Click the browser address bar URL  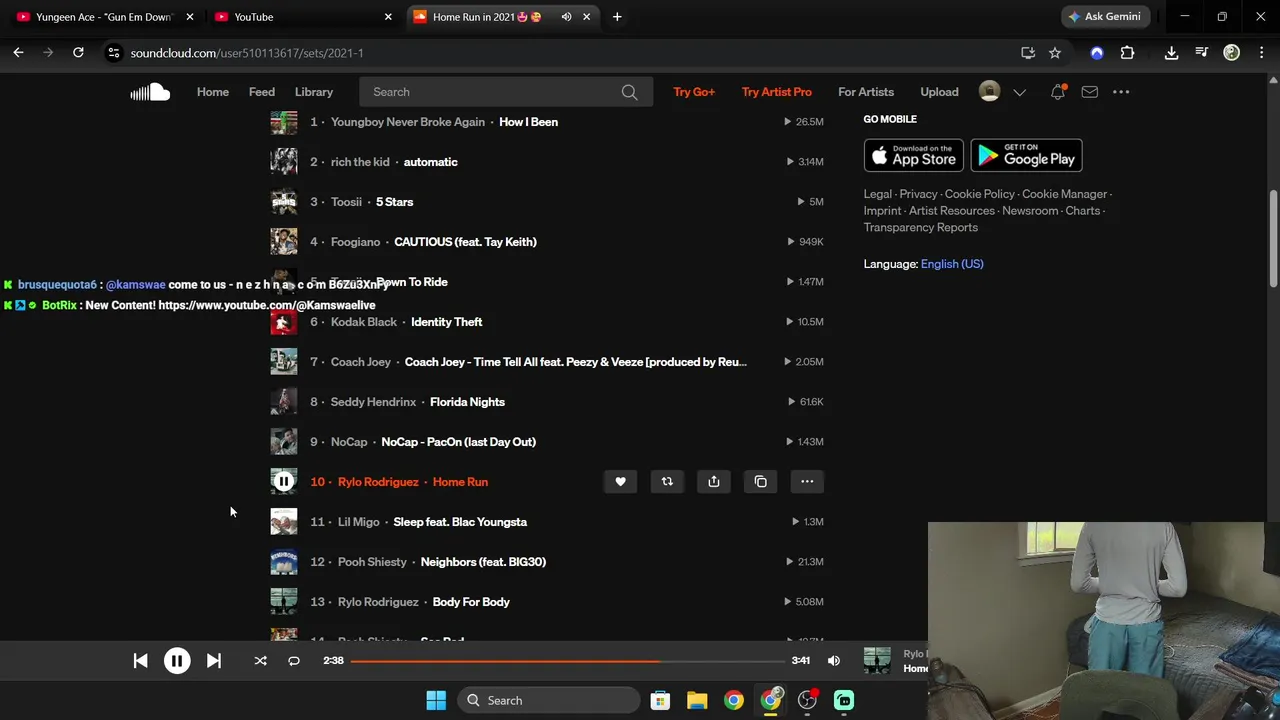[247, 53]
